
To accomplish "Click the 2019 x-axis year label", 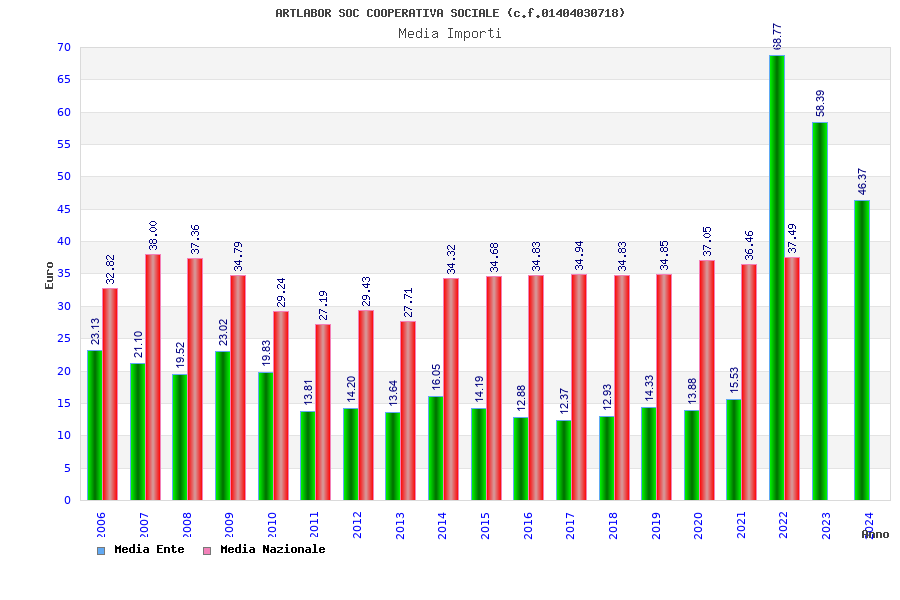I will pos(656,525).
